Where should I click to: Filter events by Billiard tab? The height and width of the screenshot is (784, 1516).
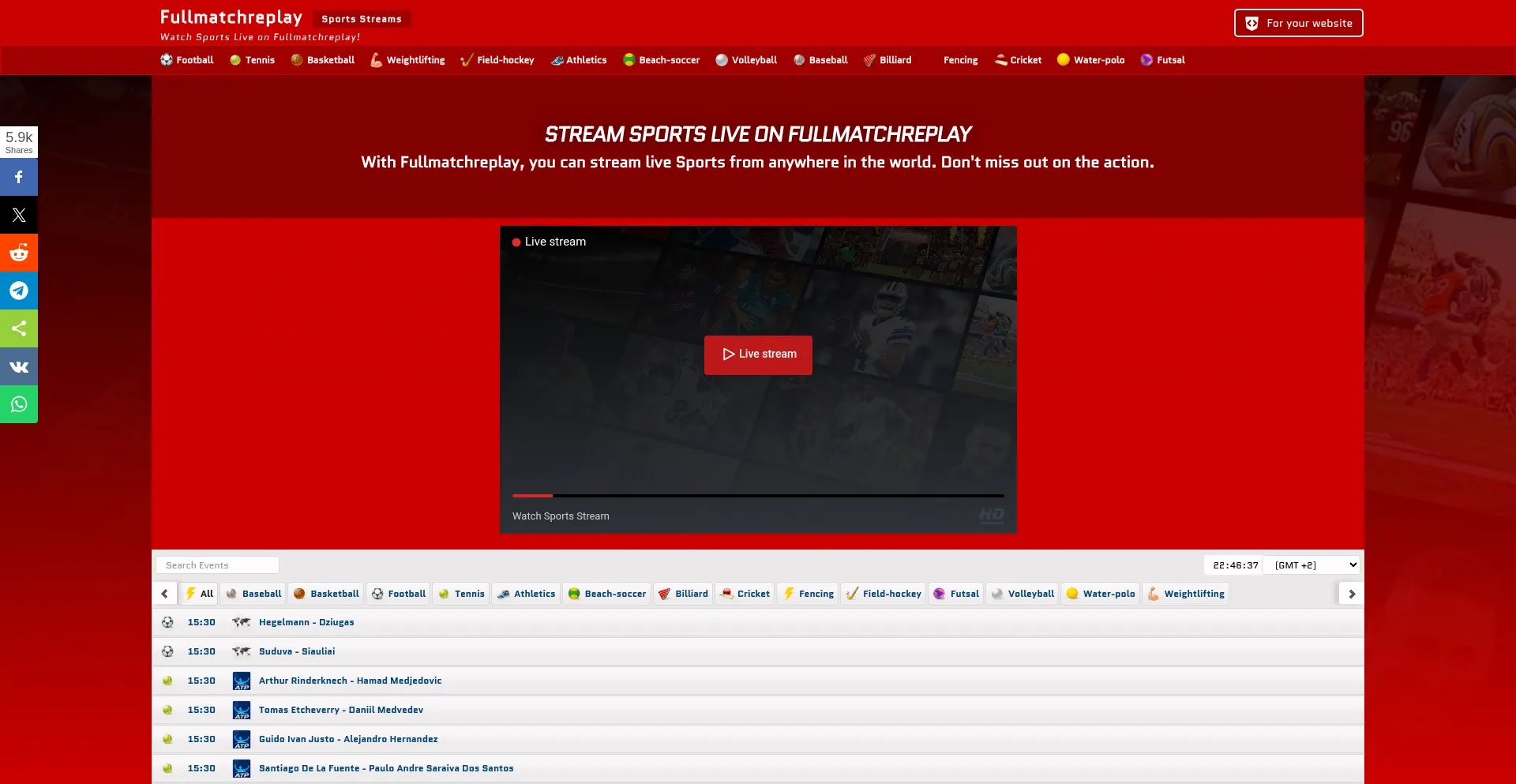tap(684, 594)
